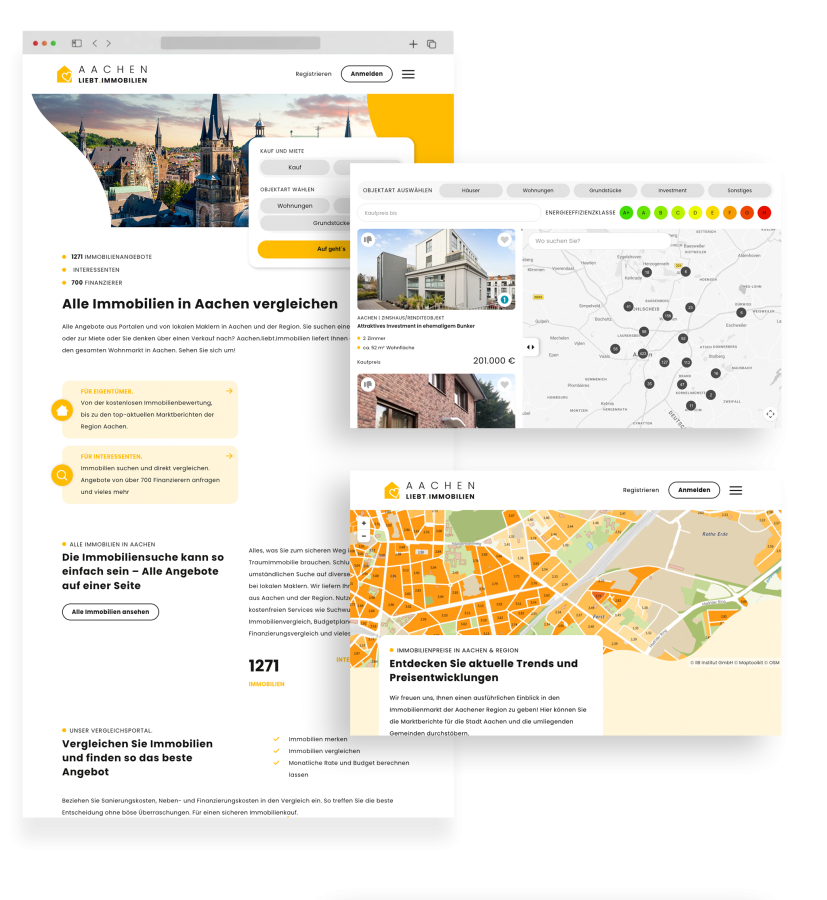Select energy class G swatch
827x900 pixels.
coord(747,212)
